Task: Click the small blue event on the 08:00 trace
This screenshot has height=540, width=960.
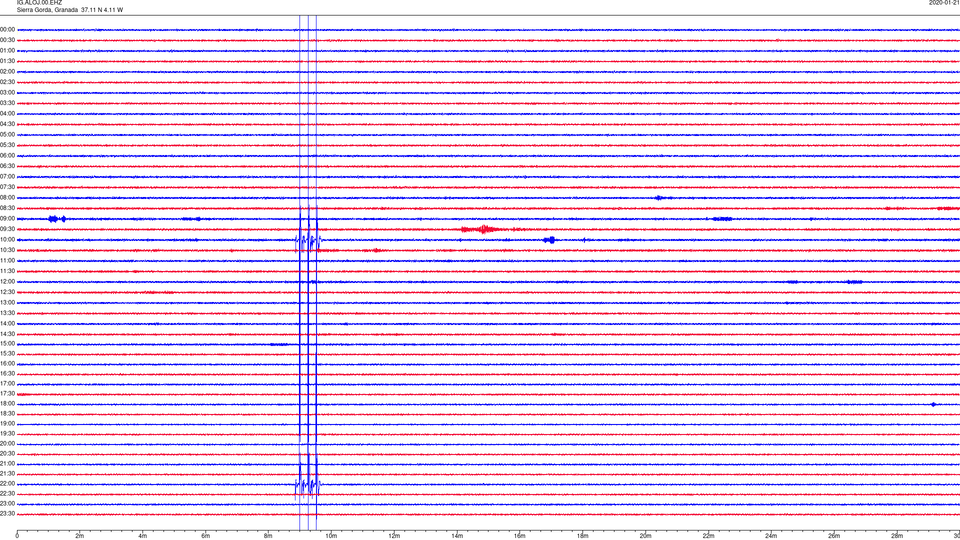Action: click(659, 198)
